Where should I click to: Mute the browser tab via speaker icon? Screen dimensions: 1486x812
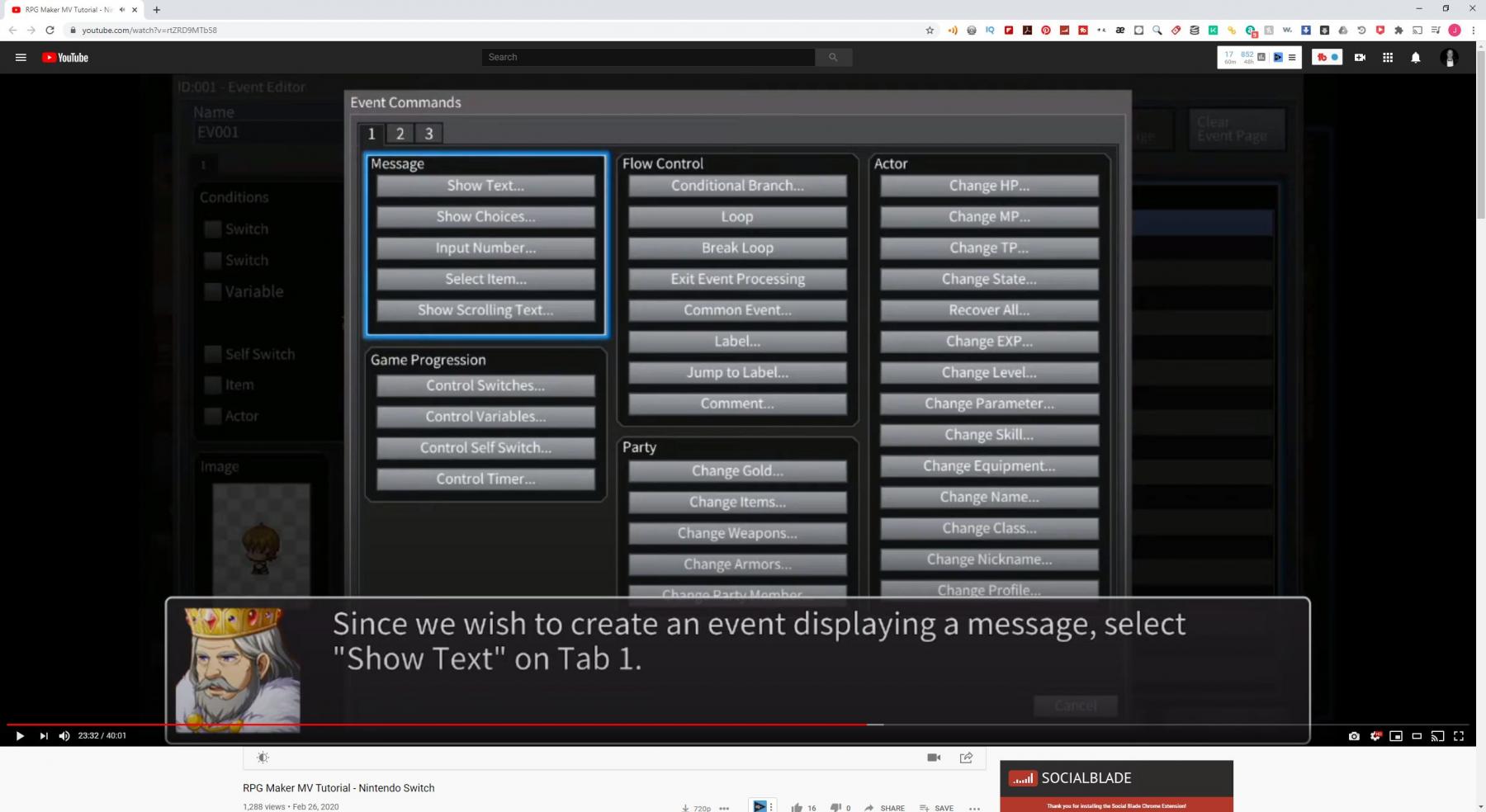click(122, 10)
